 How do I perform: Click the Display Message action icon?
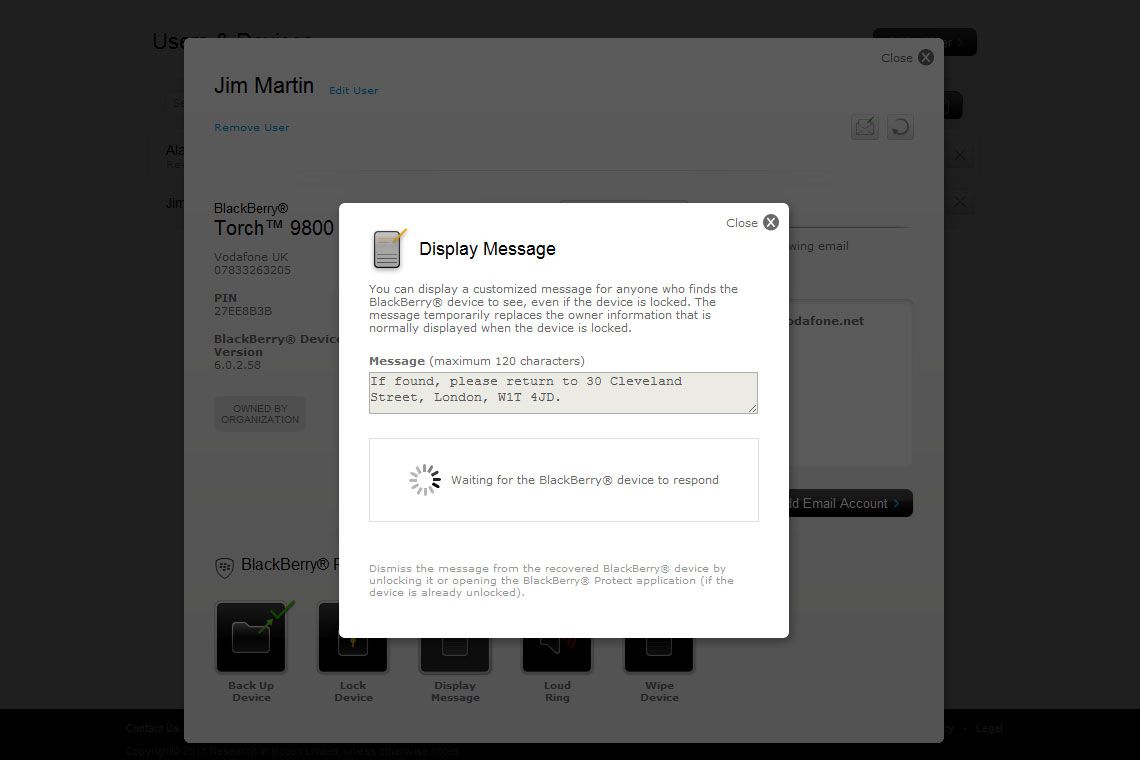[455, 653]
